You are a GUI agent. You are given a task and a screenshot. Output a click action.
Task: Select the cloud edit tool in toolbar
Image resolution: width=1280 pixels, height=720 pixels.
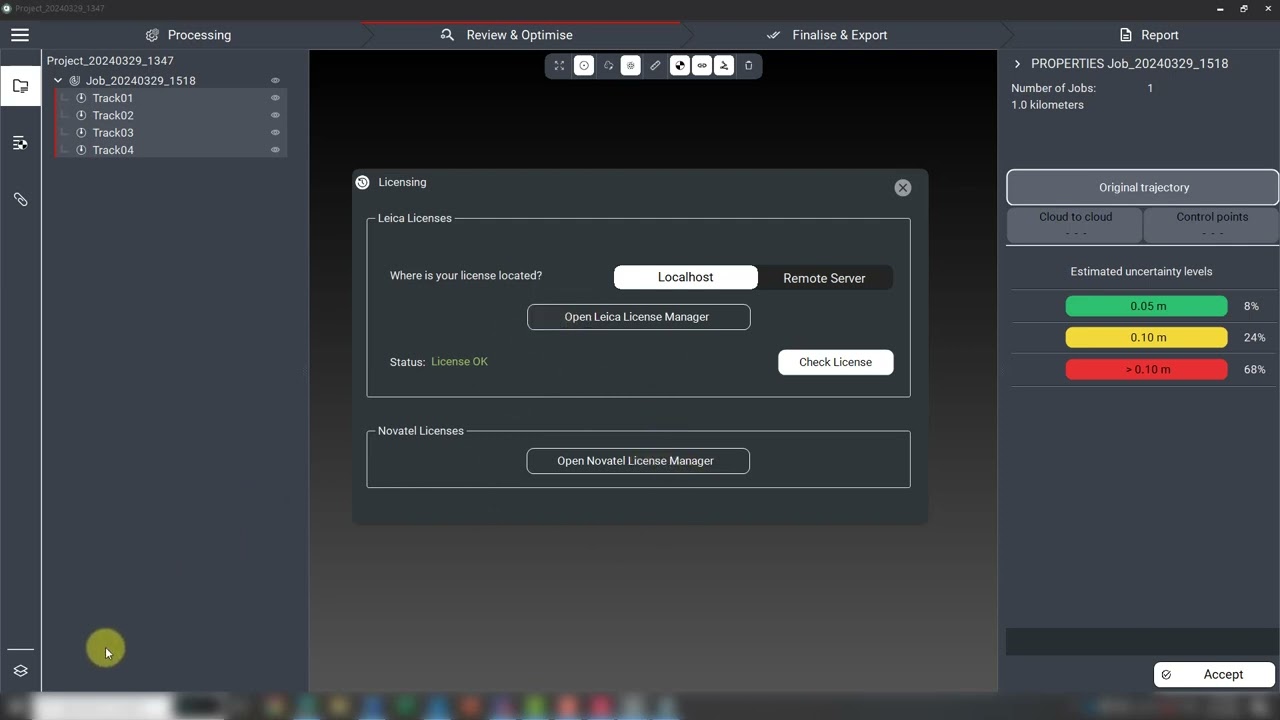608,66
